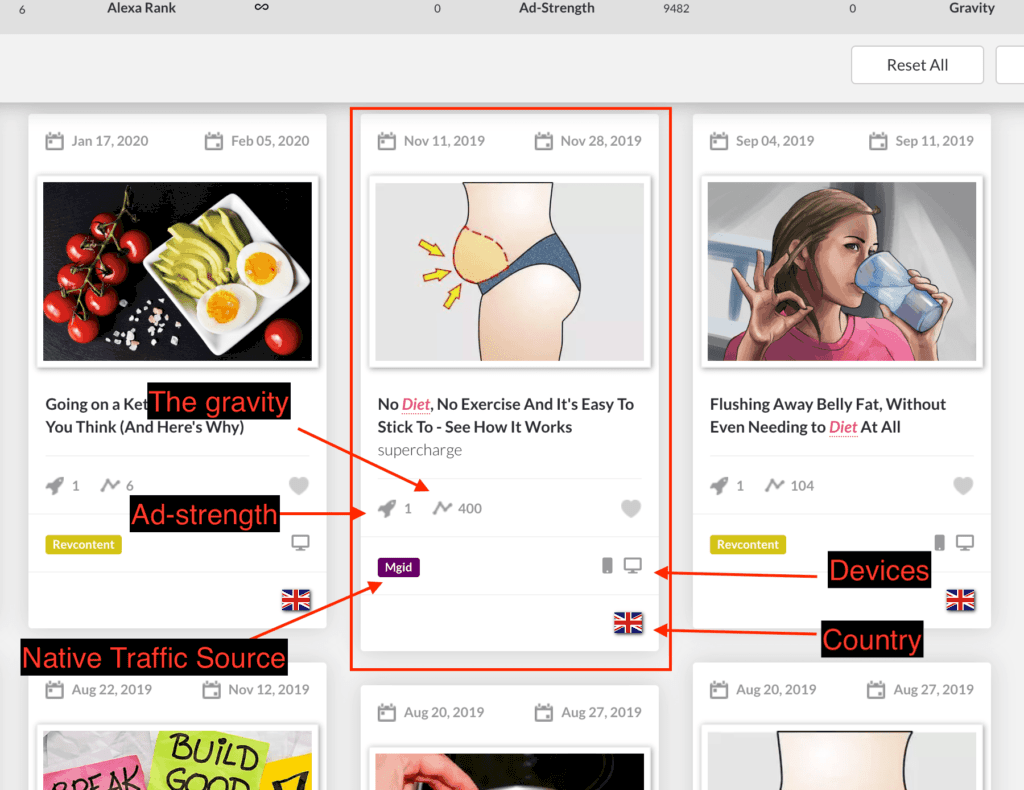Click gravity graph icon showing 400

(x=442, y=508)
